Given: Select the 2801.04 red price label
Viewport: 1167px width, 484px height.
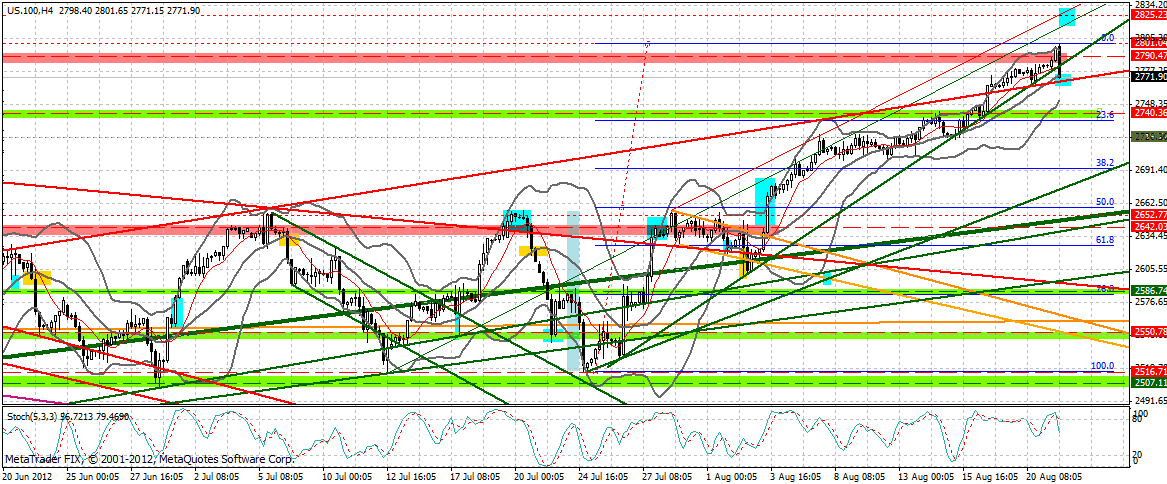Looking at the screenshot, I should tap(1149, 43).
